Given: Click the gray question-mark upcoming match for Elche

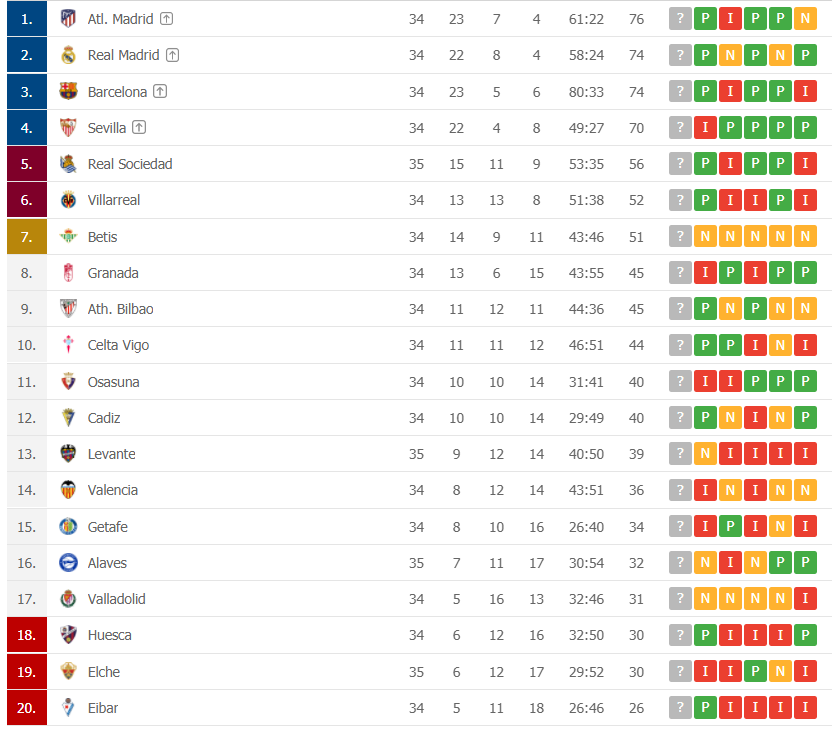Looking at the screenshot, I should 680,671.
